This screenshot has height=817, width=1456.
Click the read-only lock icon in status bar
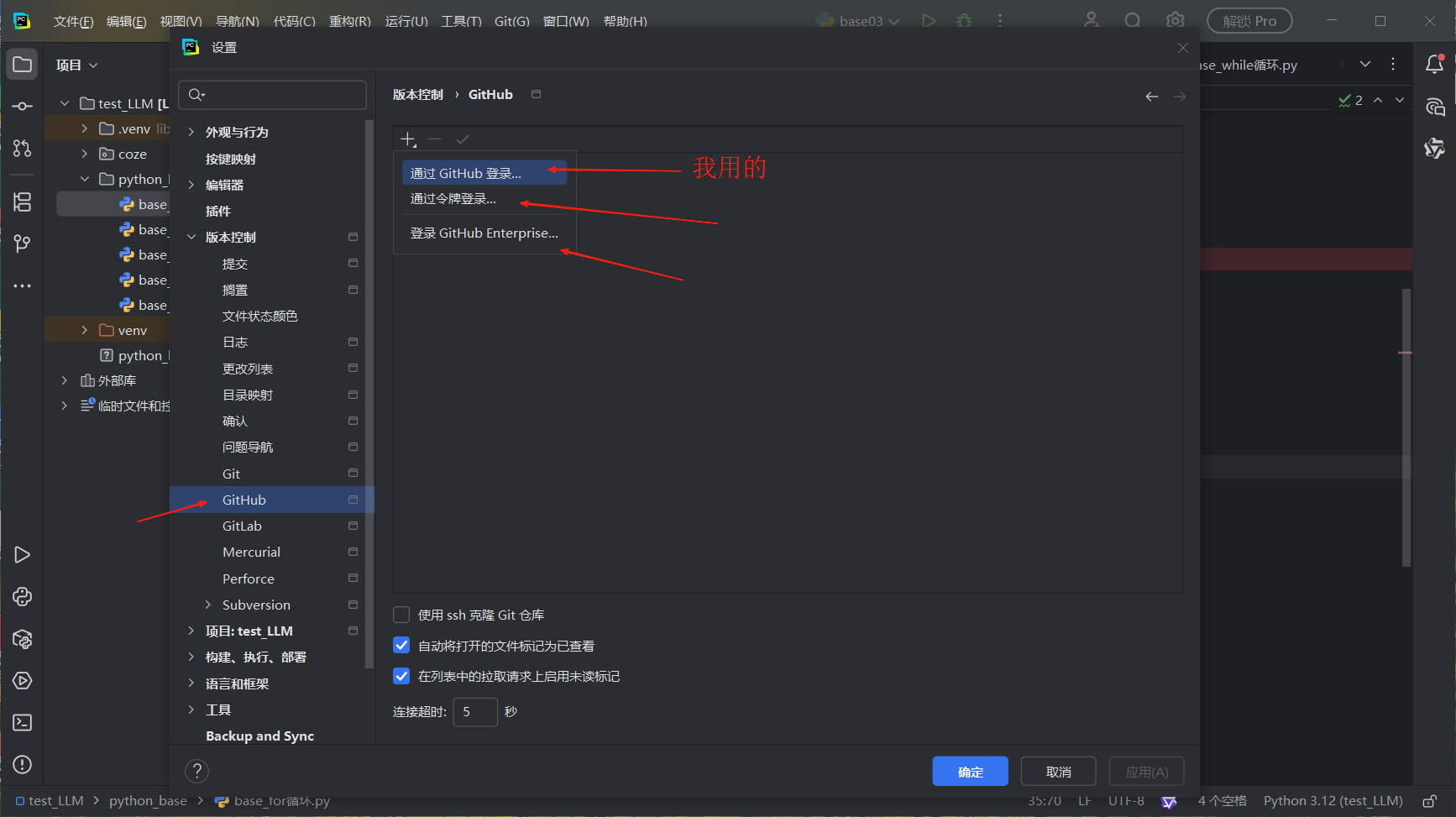(1430, 802)
